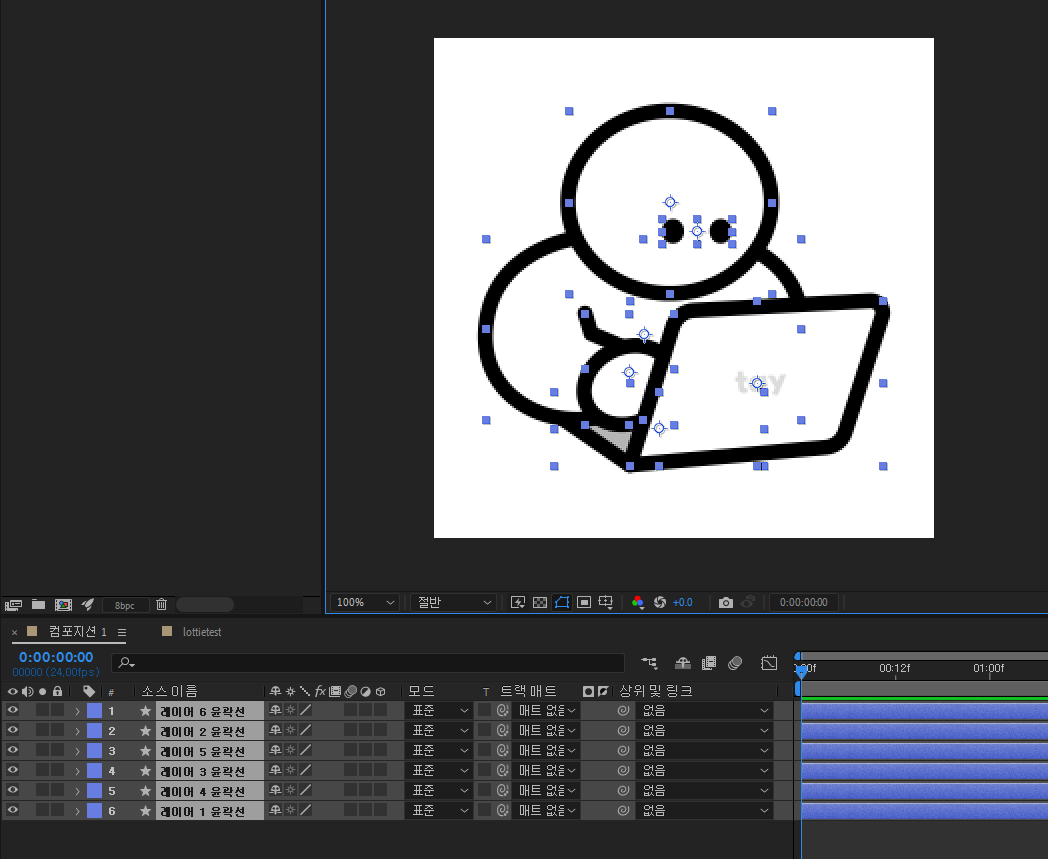This screenshot has height=859, width=1048.
Task: Open the 절반 resolution dropdown
Action: (453, 602)
